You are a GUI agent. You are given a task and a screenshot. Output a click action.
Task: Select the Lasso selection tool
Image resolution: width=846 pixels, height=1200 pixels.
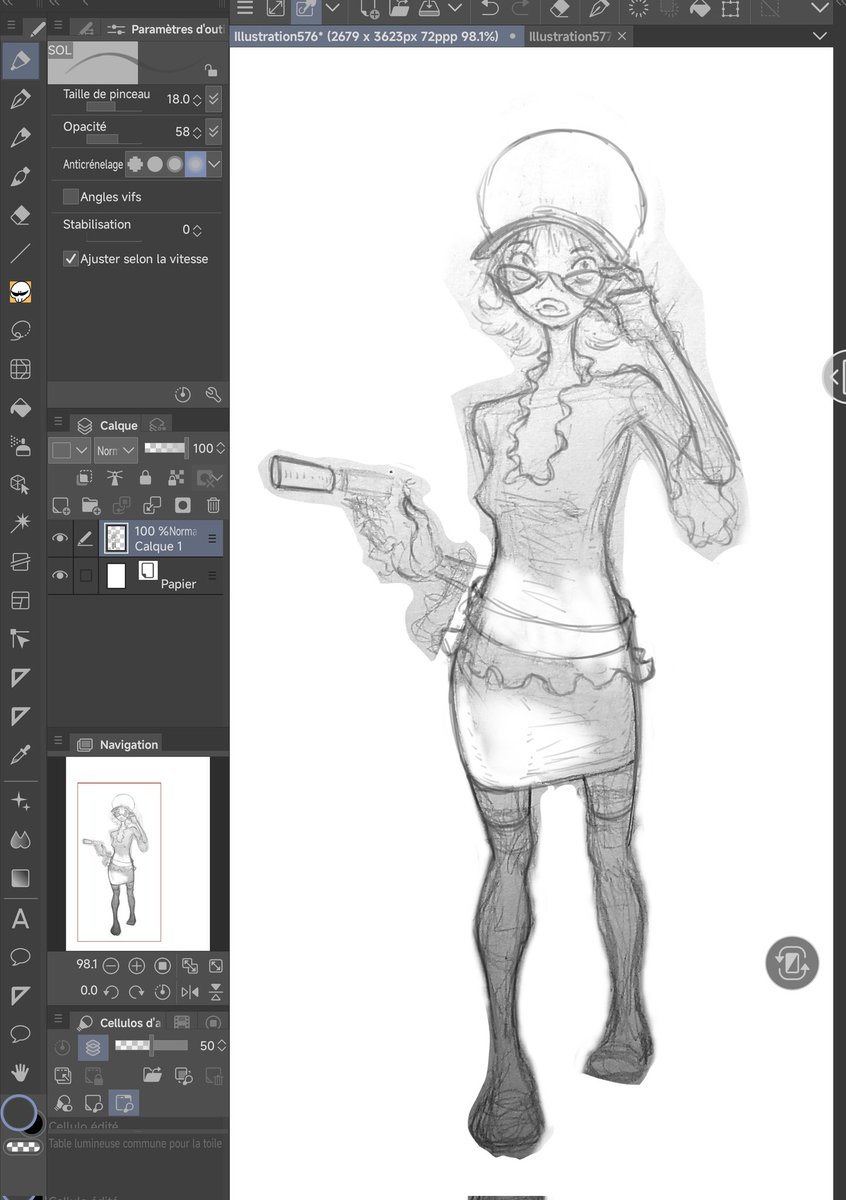[20, 330]
